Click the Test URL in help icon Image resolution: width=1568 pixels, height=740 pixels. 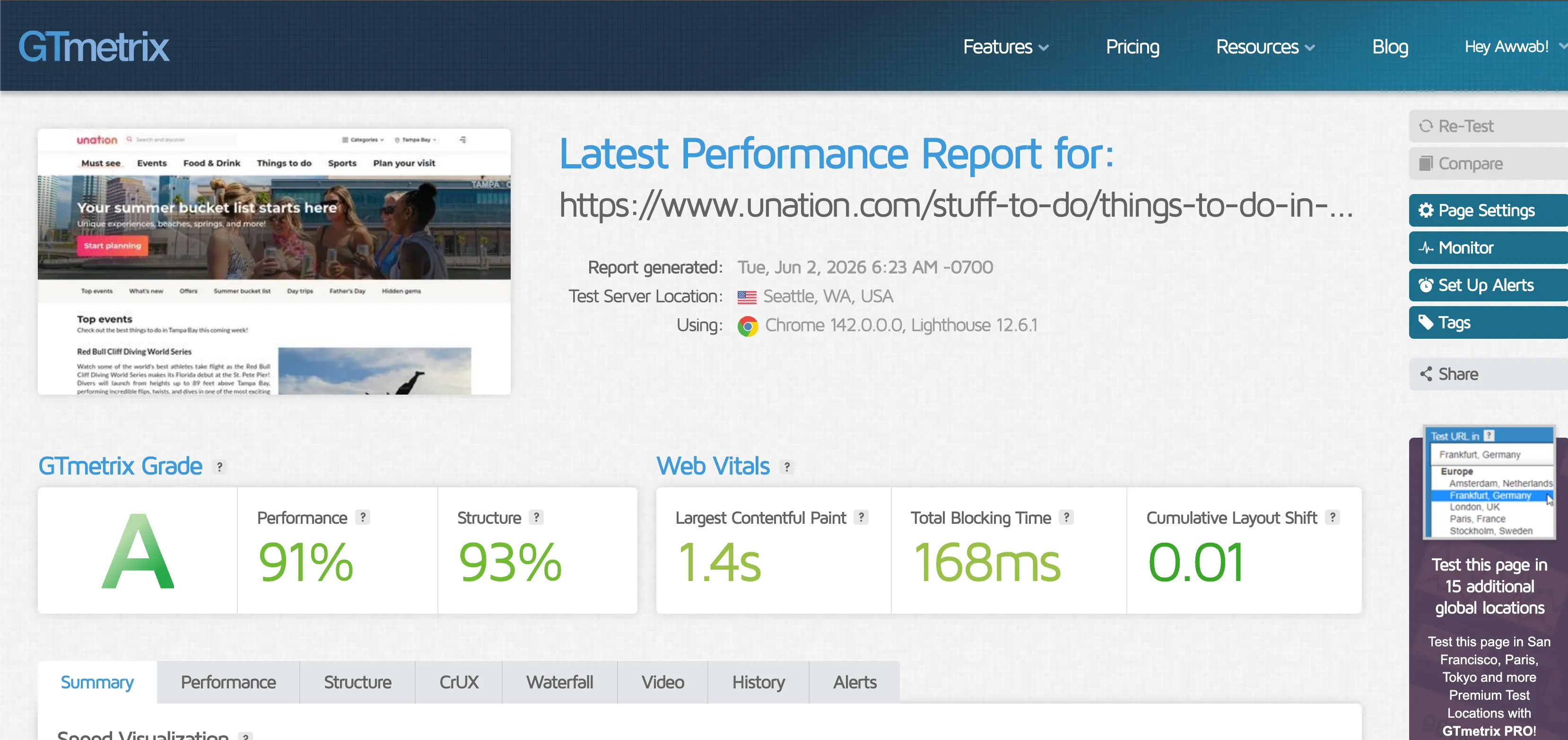1489,435
